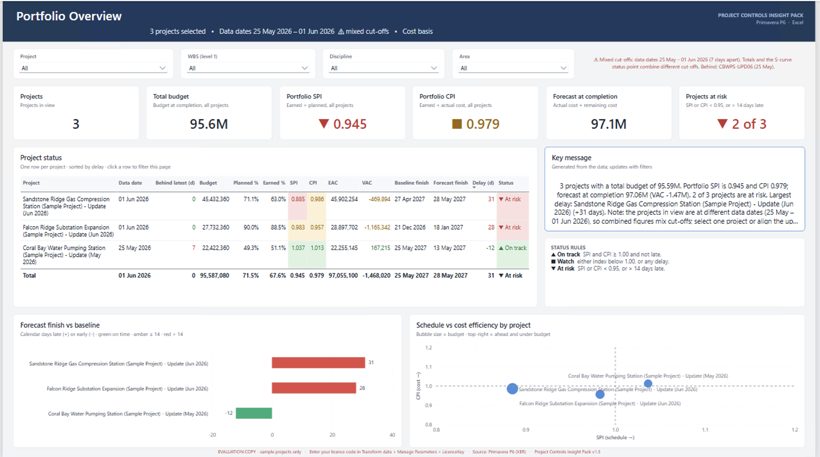Click the Total budget value 95.6M

[209, 124]
